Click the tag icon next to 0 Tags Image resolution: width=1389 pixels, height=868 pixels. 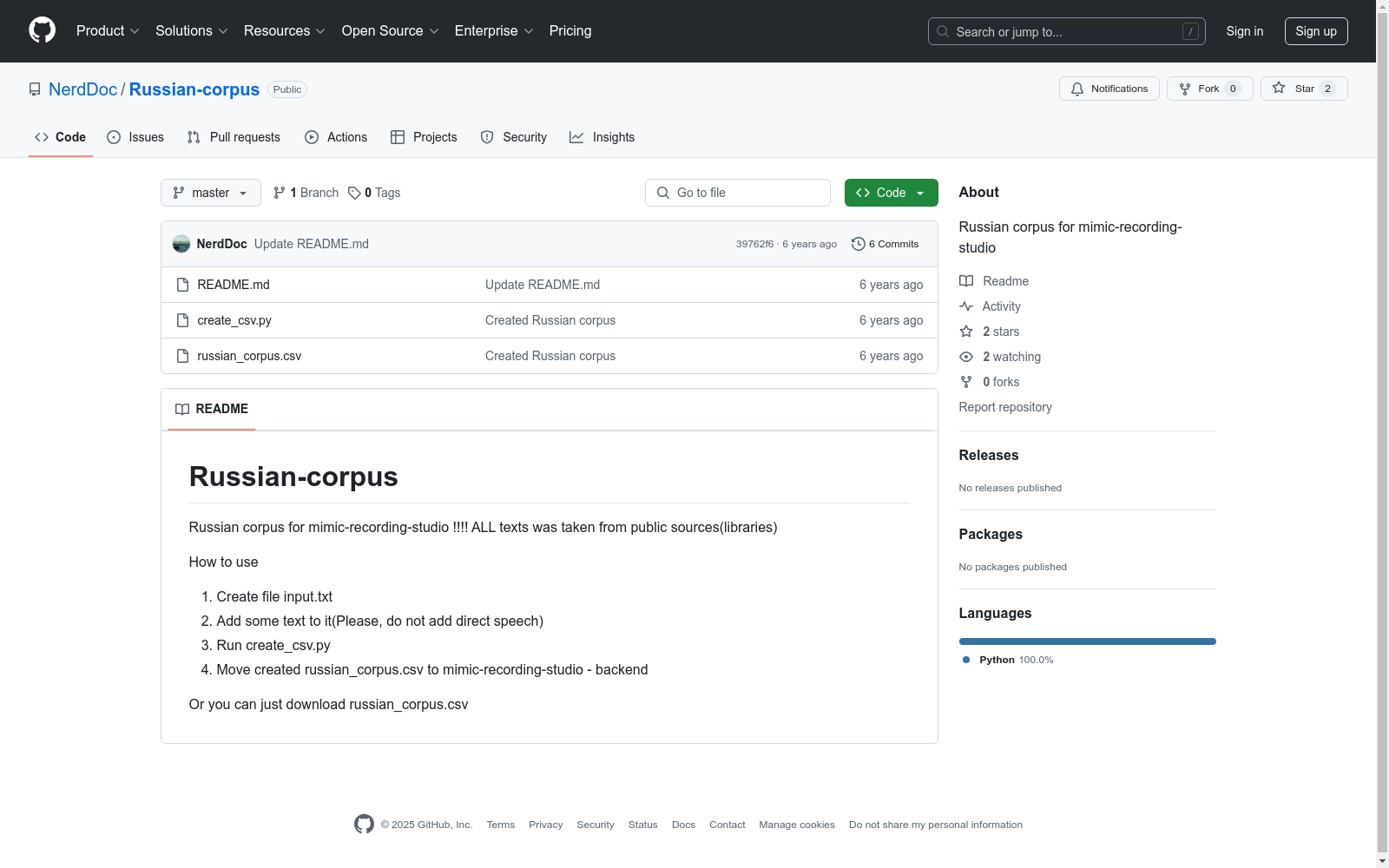[354, 193]
